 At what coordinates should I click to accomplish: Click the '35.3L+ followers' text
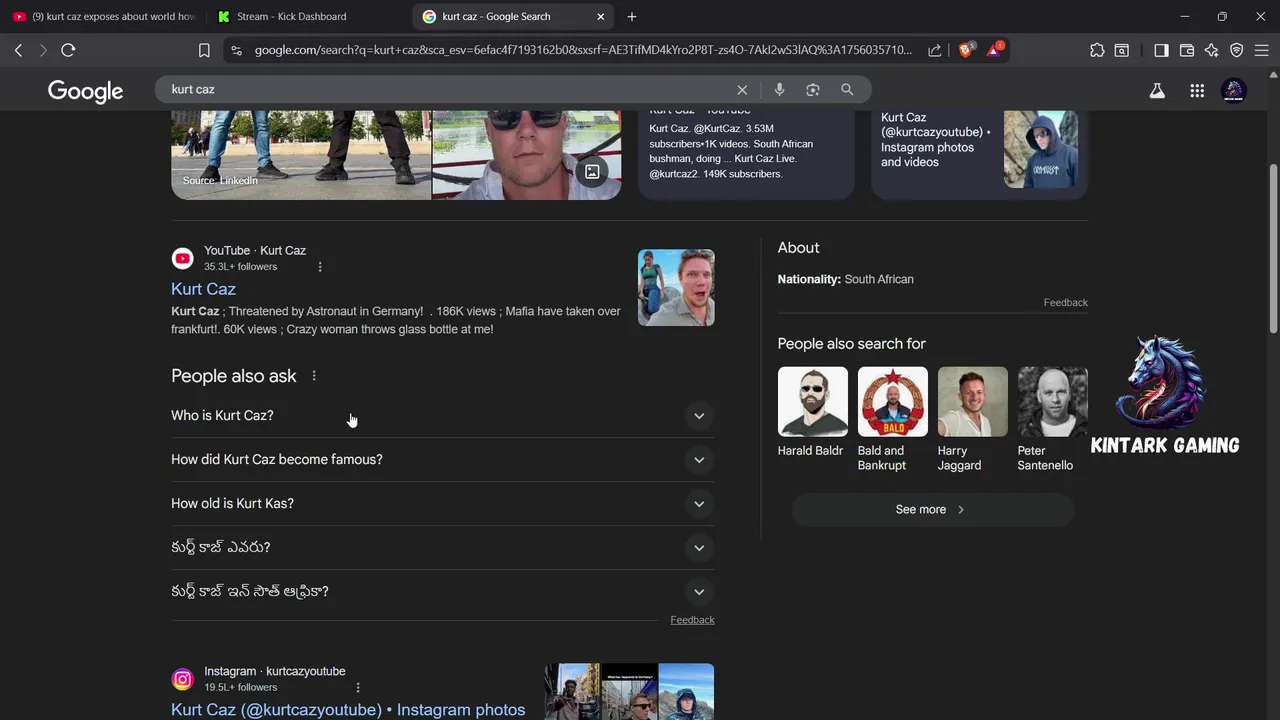tap(241, 267)
